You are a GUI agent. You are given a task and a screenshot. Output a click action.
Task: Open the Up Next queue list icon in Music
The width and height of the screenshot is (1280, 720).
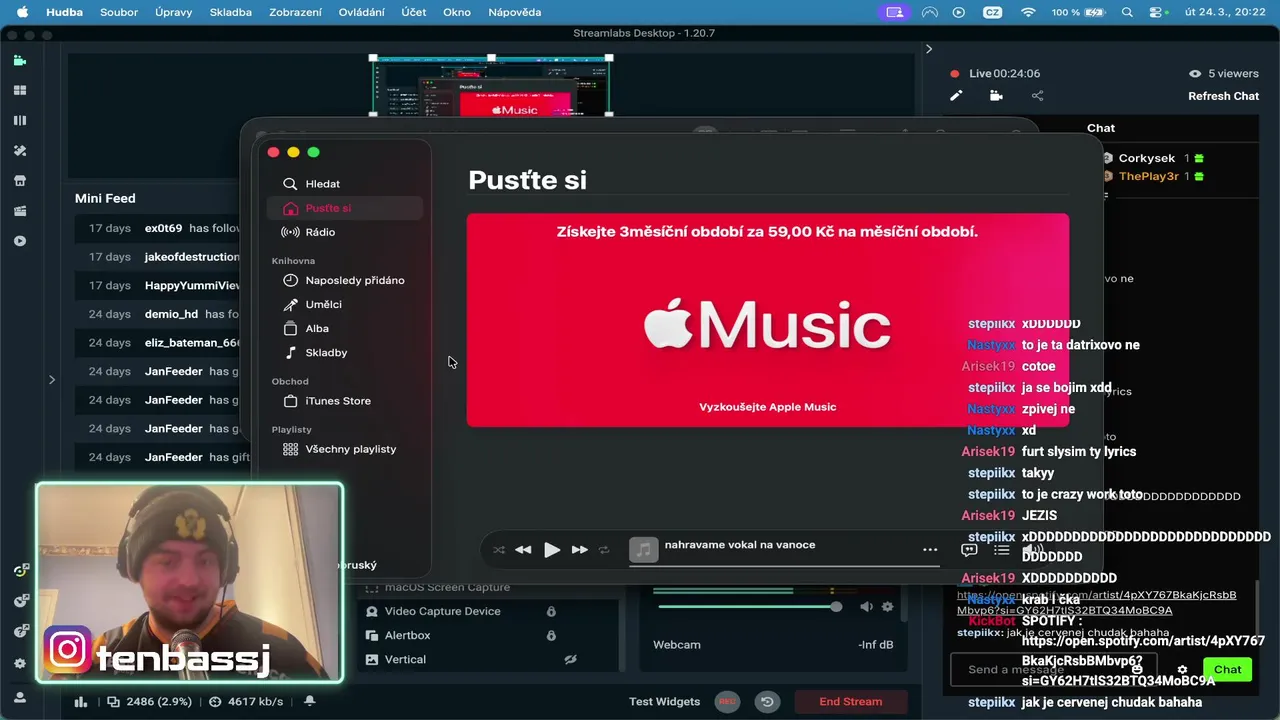pyautogui.click(x=1001, y=549)
